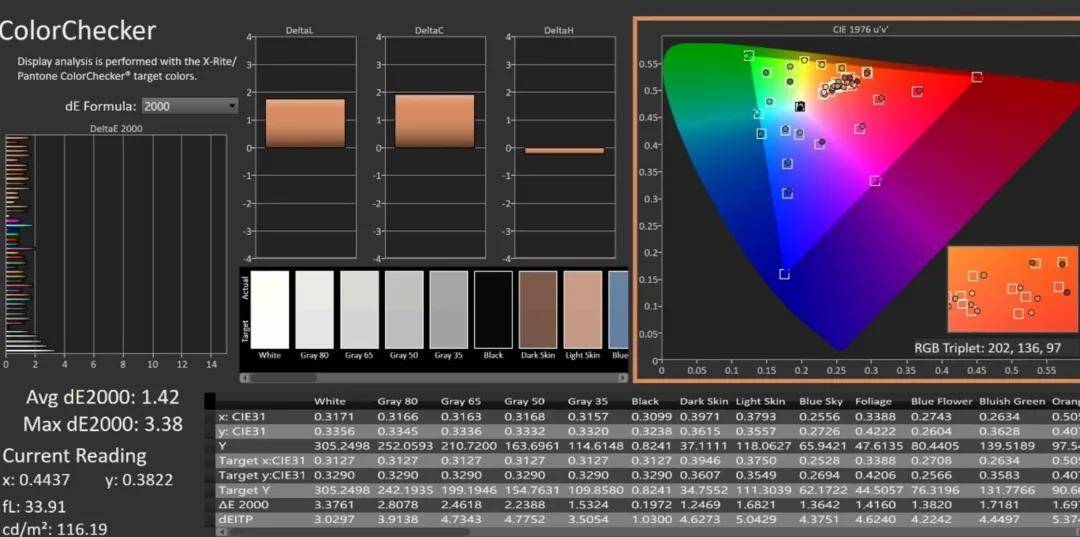Select the Gray 80 color swatch

[x=314, y=309]
